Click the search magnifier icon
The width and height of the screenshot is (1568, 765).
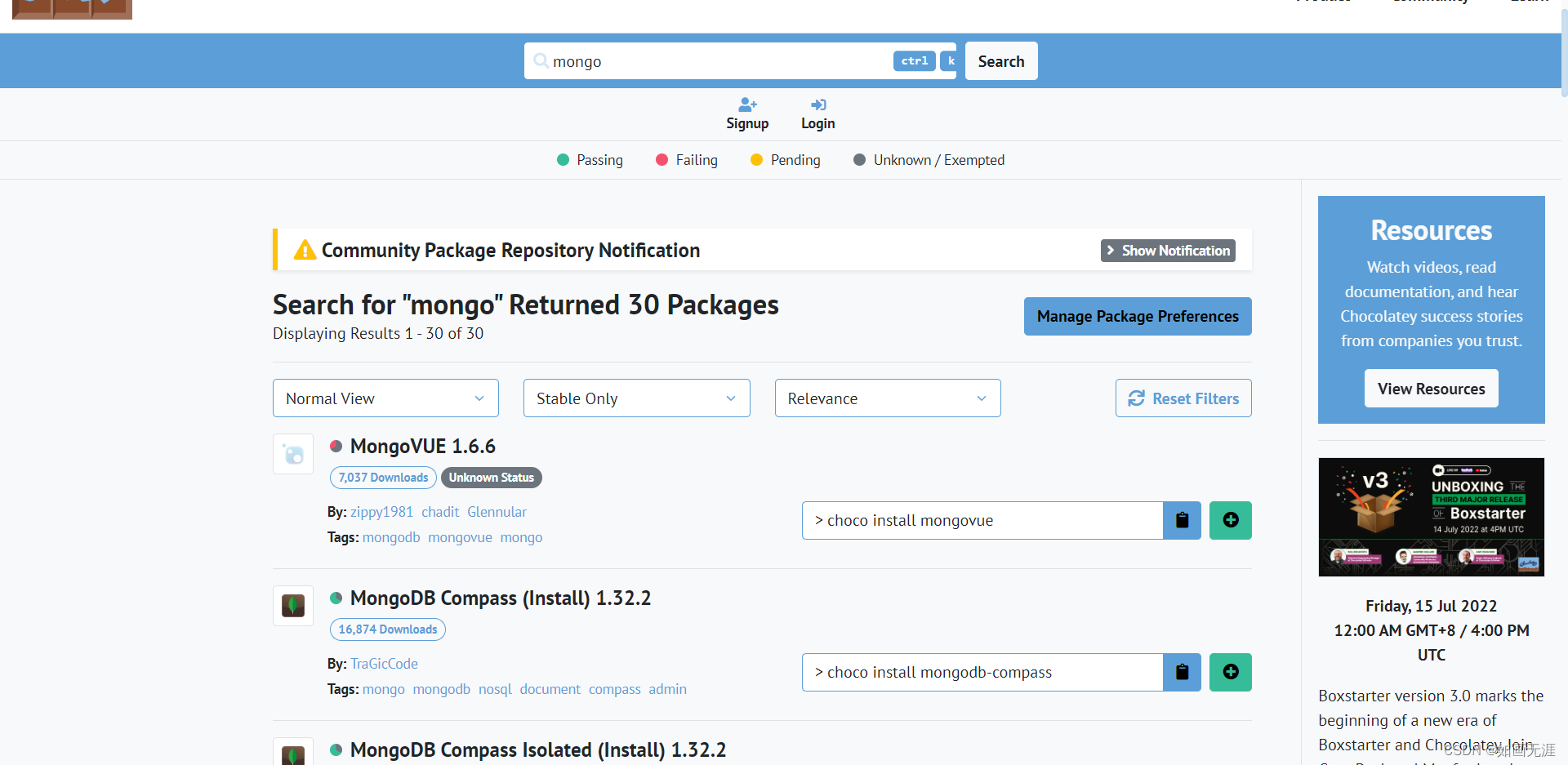click(541, 60)
